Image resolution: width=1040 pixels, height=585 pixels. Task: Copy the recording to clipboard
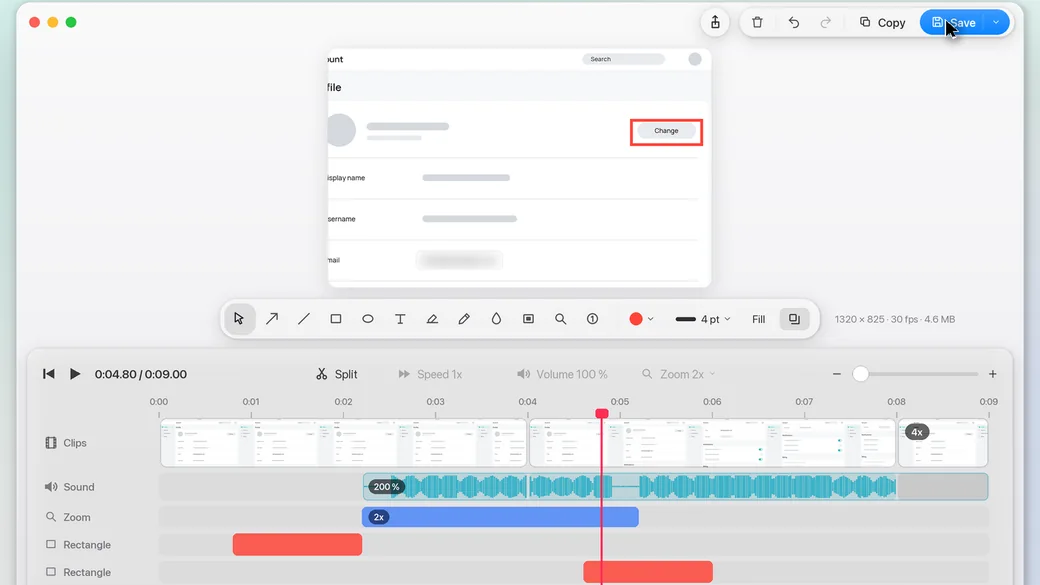click(882, 23)
